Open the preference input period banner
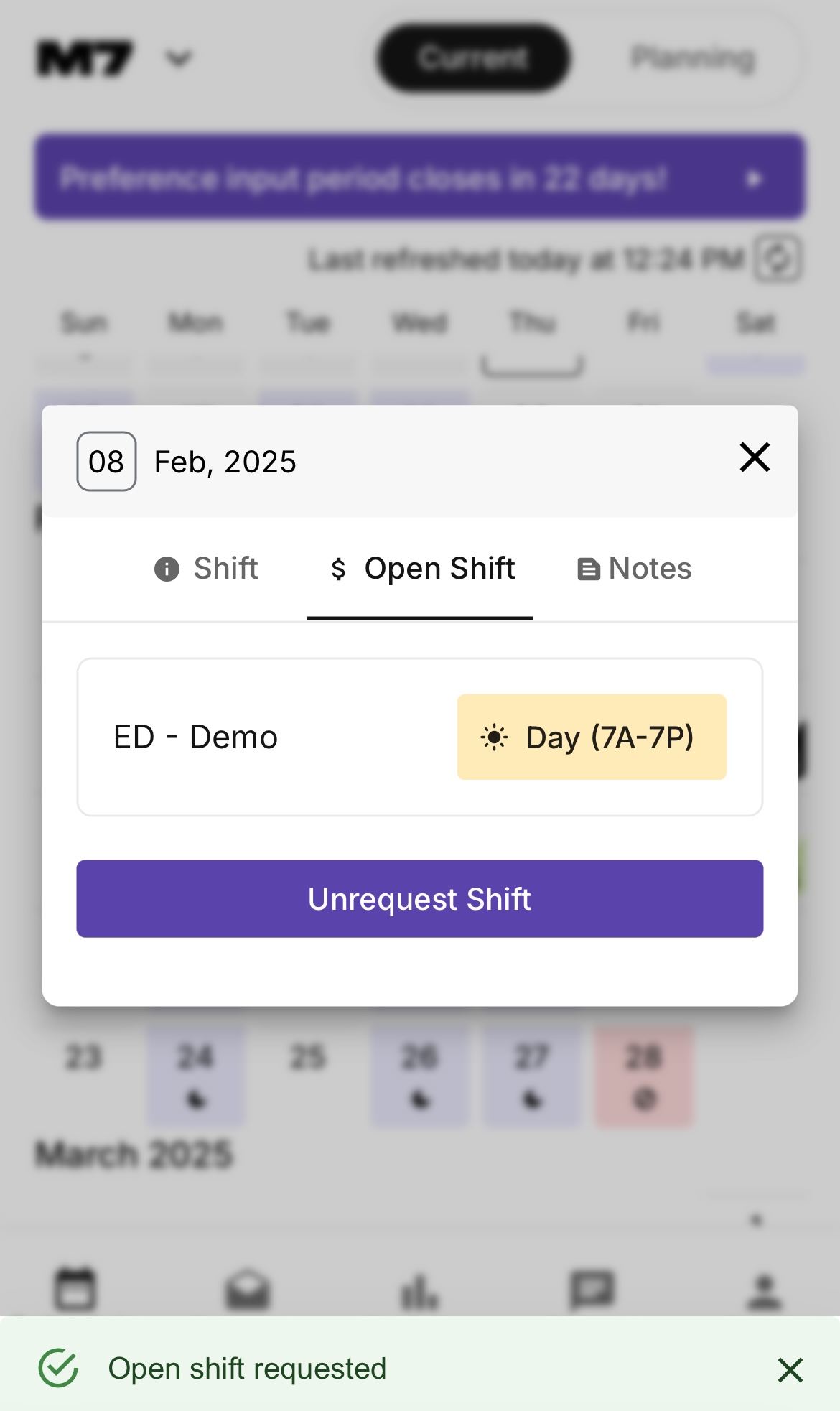This screenshot has width=840, height=1411. (x=420, y=177)
